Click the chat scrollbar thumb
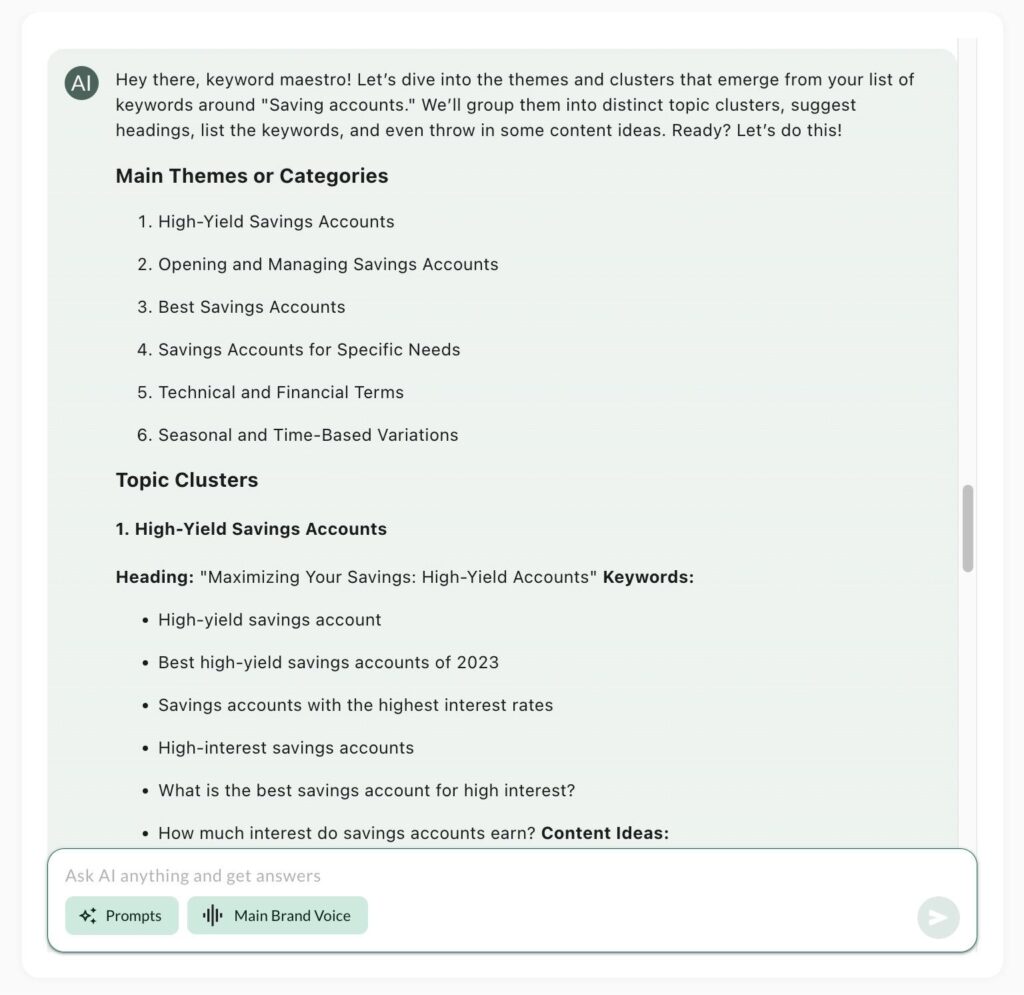 [x=968, y=528]
